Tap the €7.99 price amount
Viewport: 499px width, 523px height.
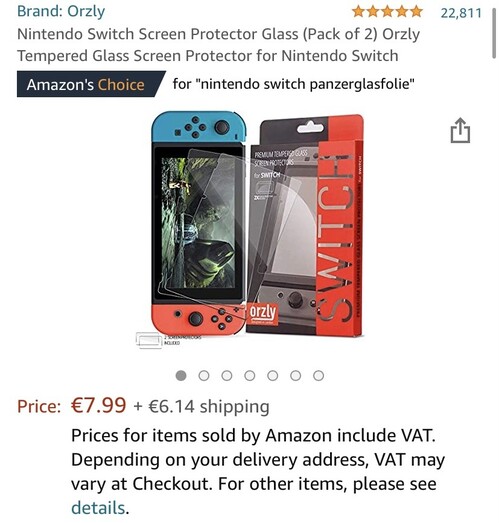tap(98, 405)
